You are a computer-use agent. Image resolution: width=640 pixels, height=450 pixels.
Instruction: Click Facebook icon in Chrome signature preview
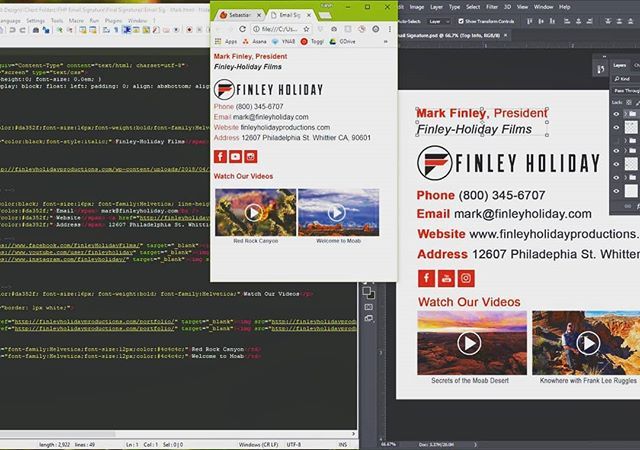tap(220, 156)
